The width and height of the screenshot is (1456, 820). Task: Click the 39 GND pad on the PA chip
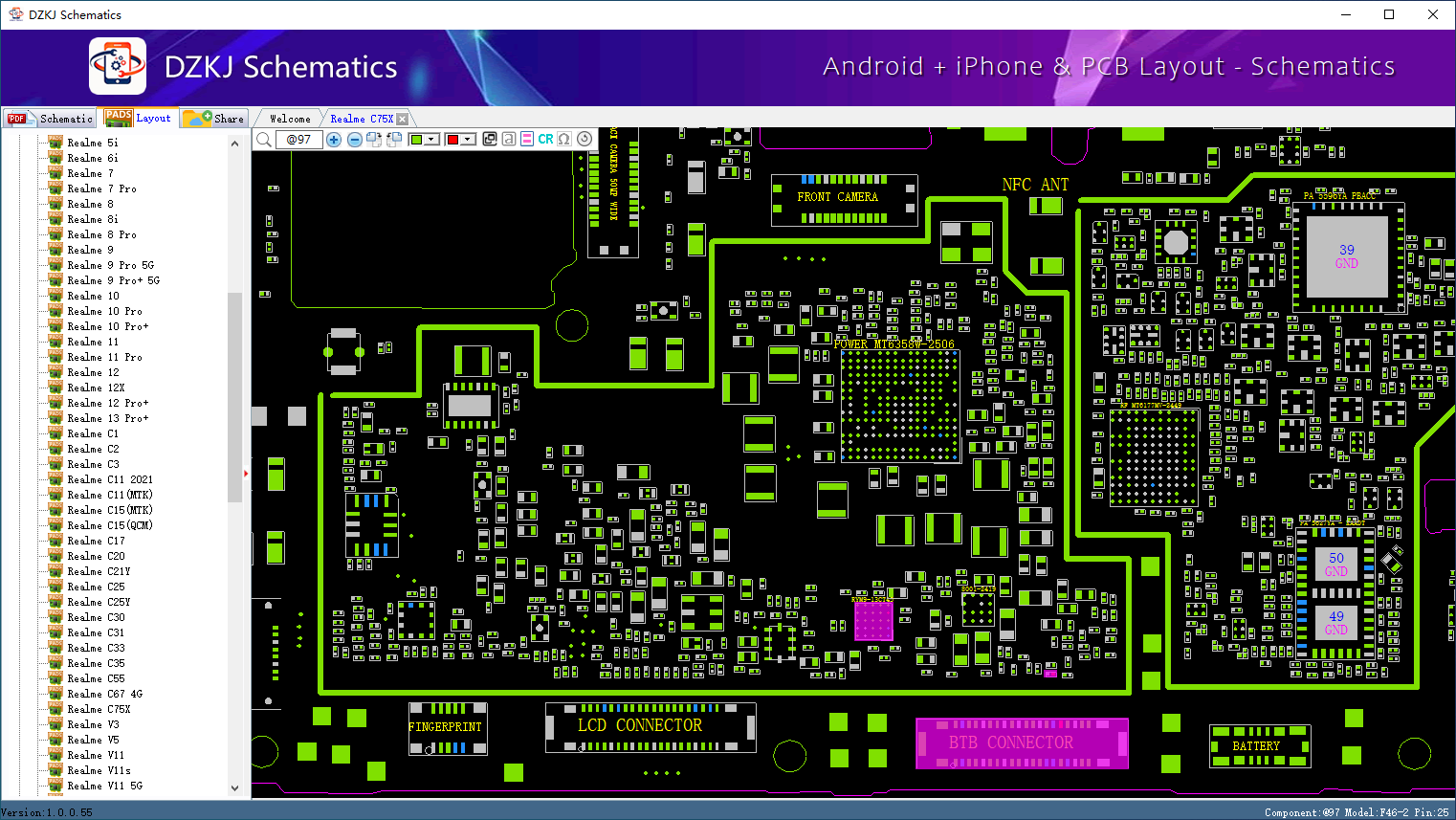pyautogui.click(x=1347, y=256)
